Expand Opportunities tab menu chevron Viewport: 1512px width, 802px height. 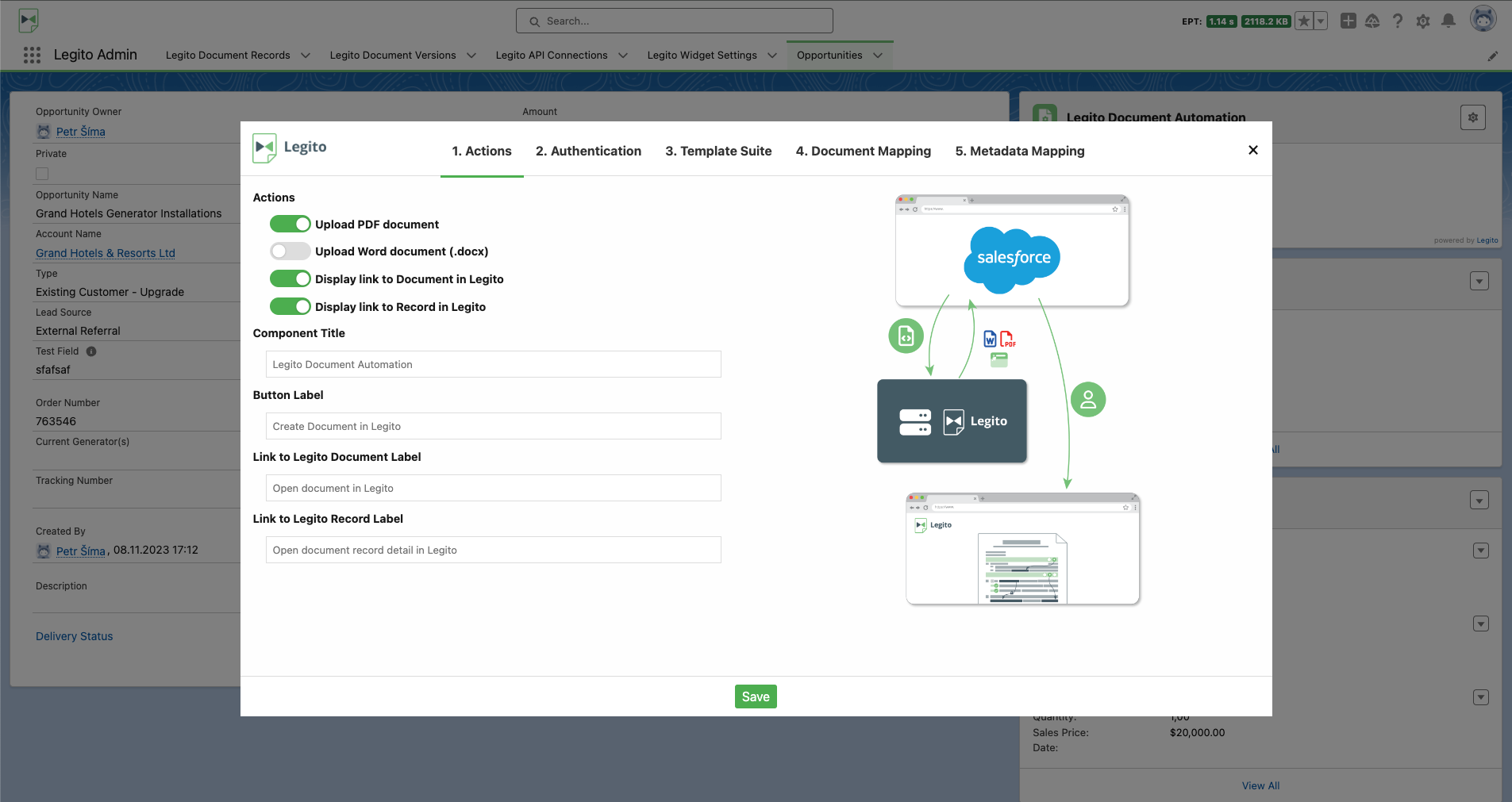click(877, 56)
